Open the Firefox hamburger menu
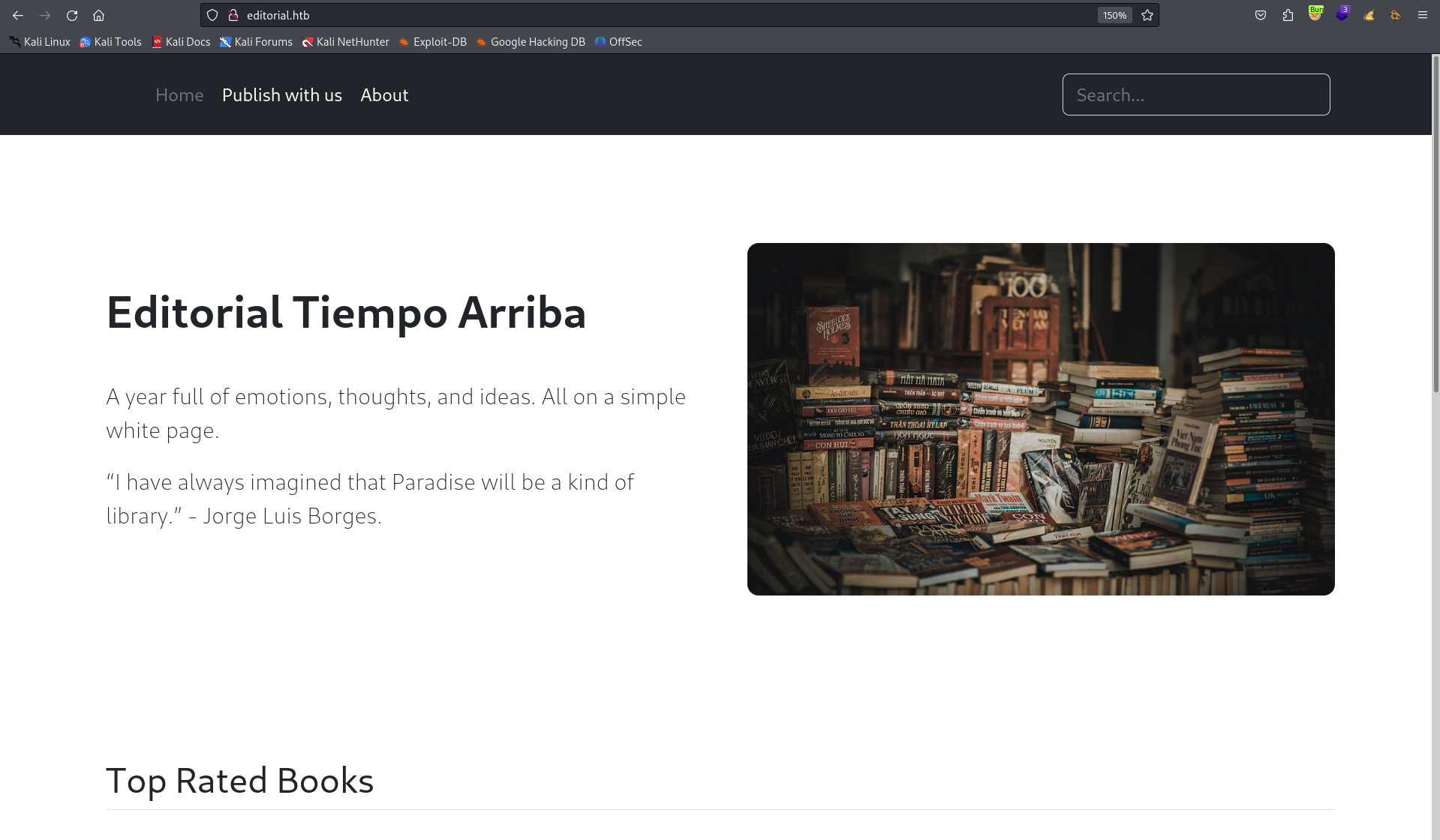This screenshot has width=1440, height=840. (1422, 15)
